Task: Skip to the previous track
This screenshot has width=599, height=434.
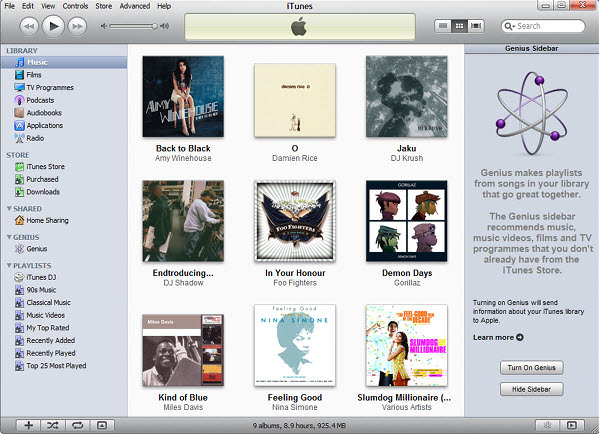Action: click(x=29, y=26)
